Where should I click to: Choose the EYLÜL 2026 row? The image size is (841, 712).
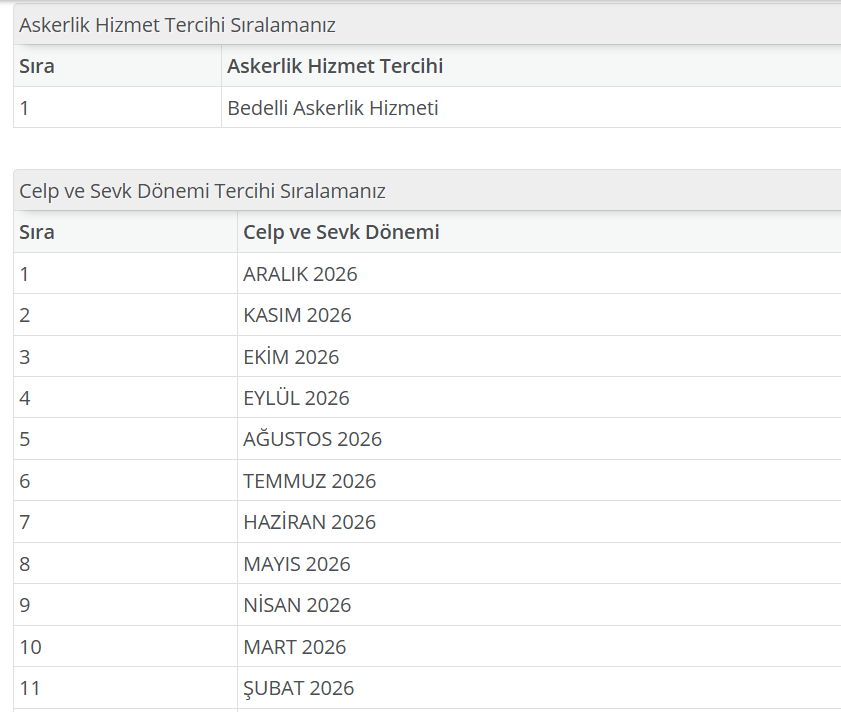point(296,398)
